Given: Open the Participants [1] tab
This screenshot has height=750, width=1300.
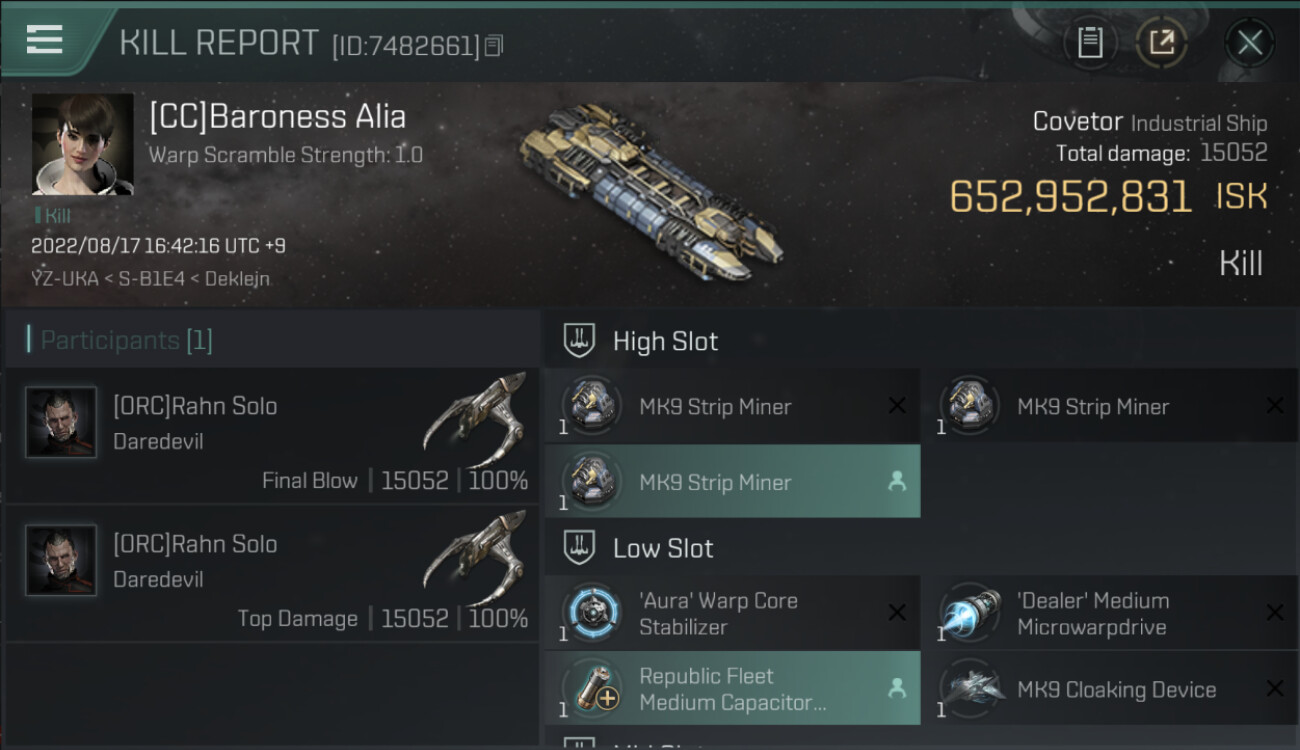Looking at the screenshot, I should (x=126, y=340).
